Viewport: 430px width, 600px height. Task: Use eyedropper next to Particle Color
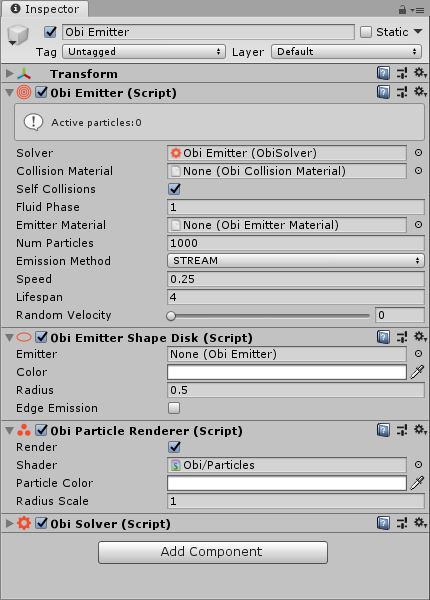tap(417, 483)
